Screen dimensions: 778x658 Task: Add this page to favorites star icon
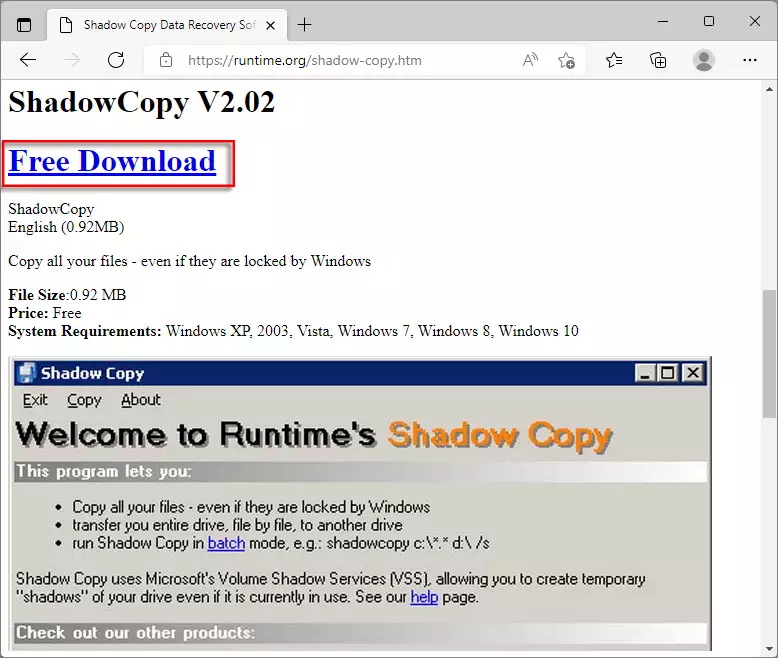pos(566,60)
